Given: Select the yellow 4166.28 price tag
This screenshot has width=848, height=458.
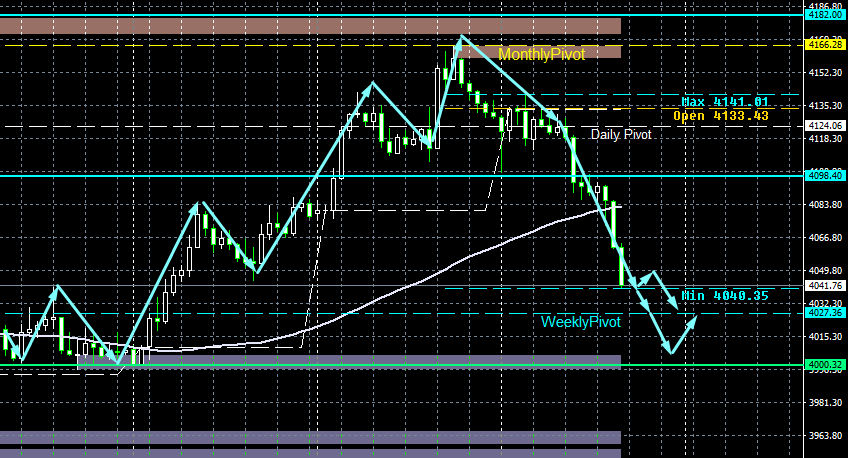Looking at the screenshot, I should 825,44.
